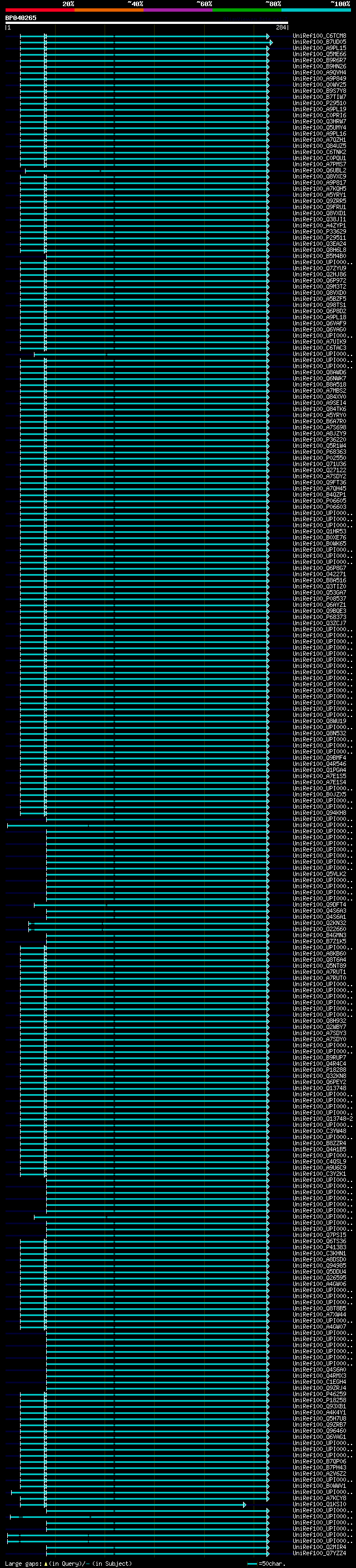This screenshot has height=1568, width=356.
Task: Select the BP040265 query label
Action: coord(21,18)
